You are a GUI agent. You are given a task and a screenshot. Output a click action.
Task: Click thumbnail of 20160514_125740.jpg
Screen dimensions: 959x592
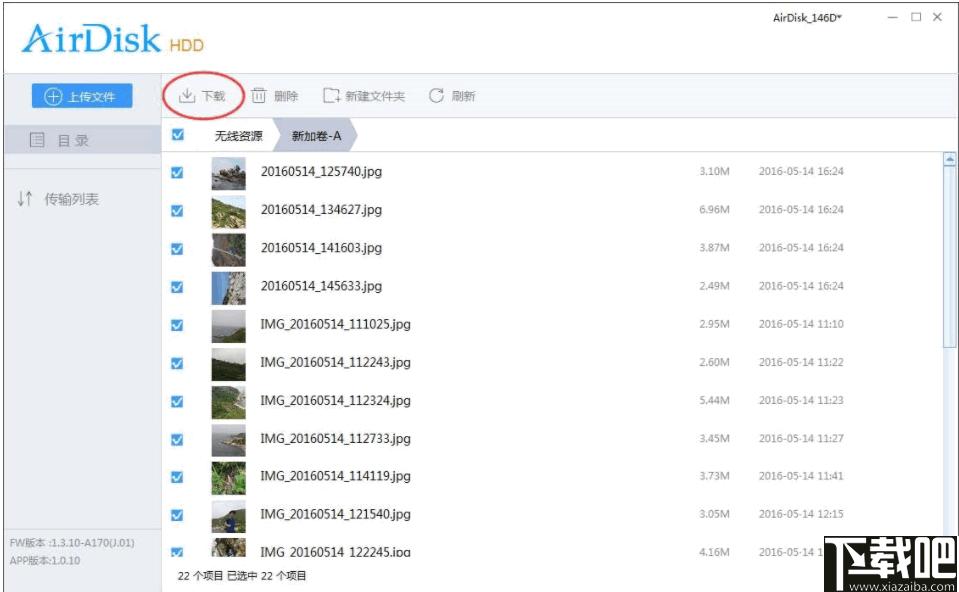tap(229, 174)
